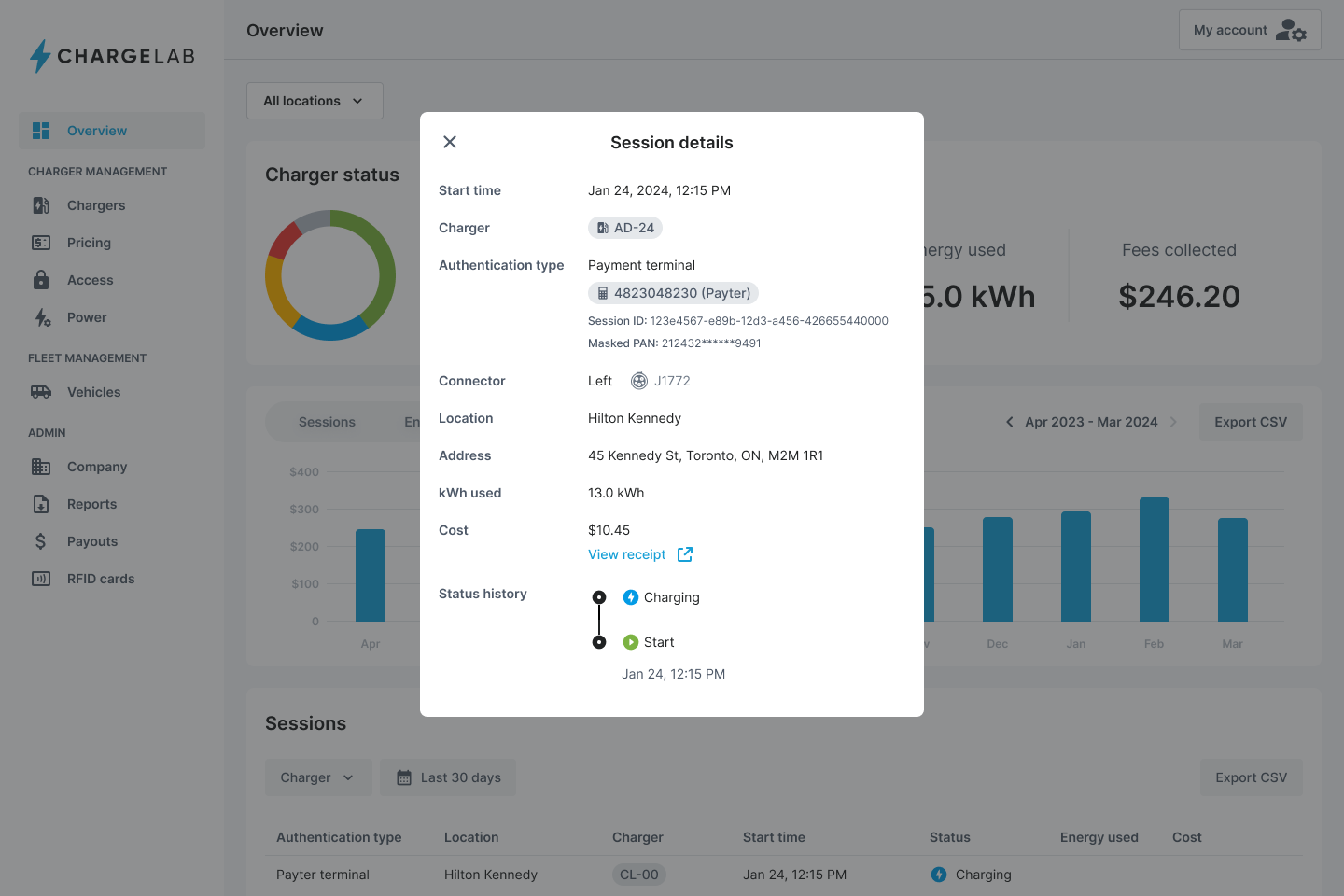
Task: Click the red segment of Charger status donut
Action: tap(283, 240)
